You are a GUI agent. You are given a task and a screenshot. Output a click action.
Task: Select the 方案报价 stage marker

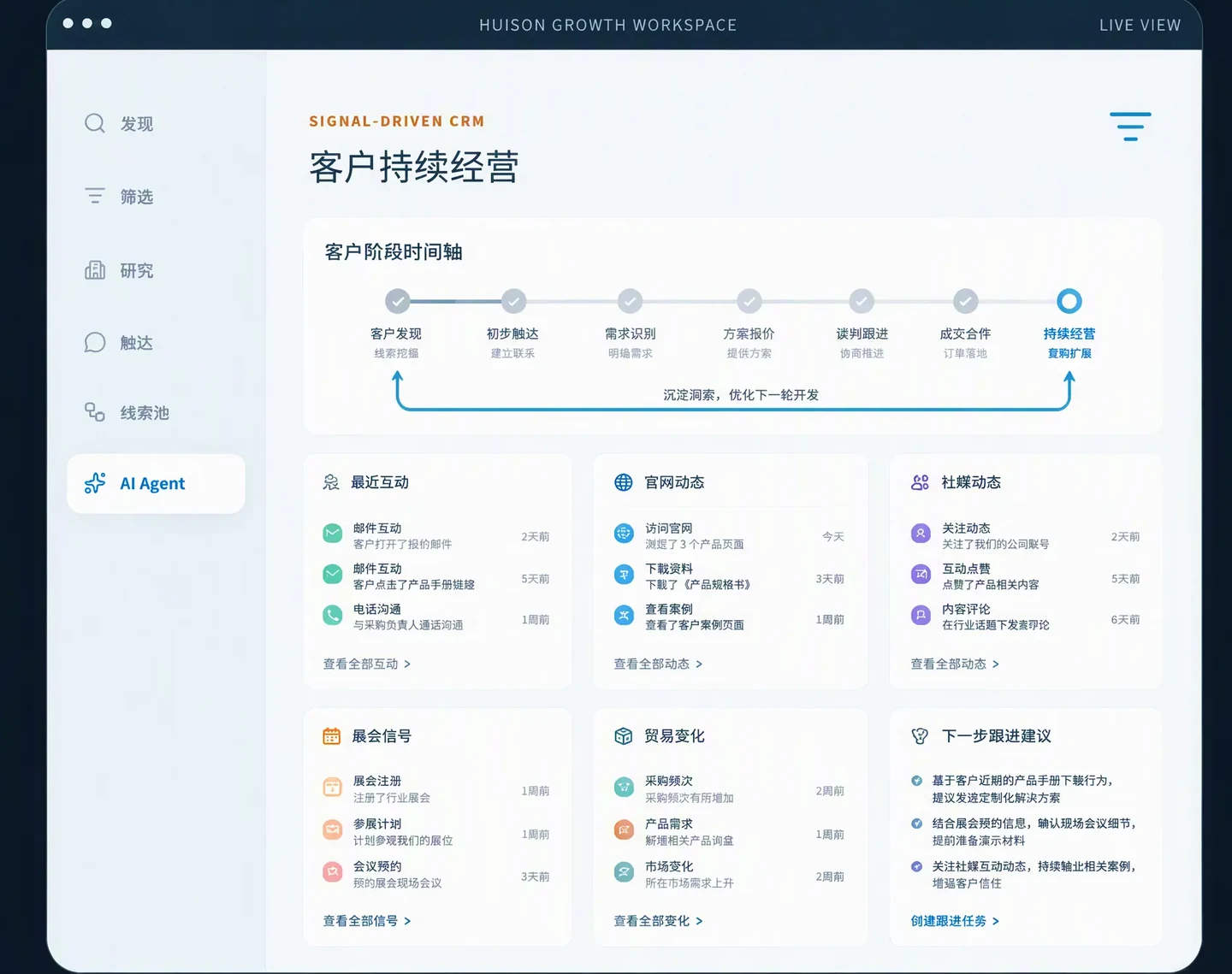tap(749, 301)
